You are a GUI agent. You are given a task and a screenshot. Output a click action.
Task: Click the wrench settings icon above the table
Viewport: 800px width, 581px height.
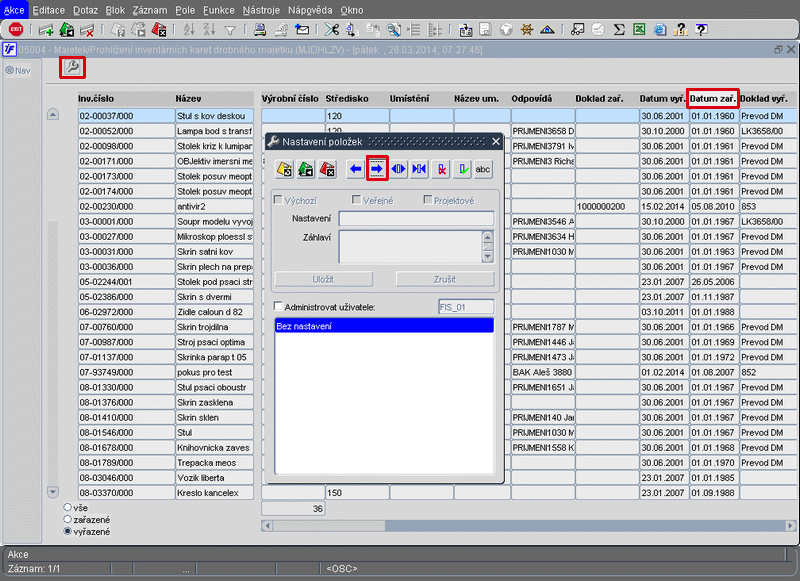[73, 68]
